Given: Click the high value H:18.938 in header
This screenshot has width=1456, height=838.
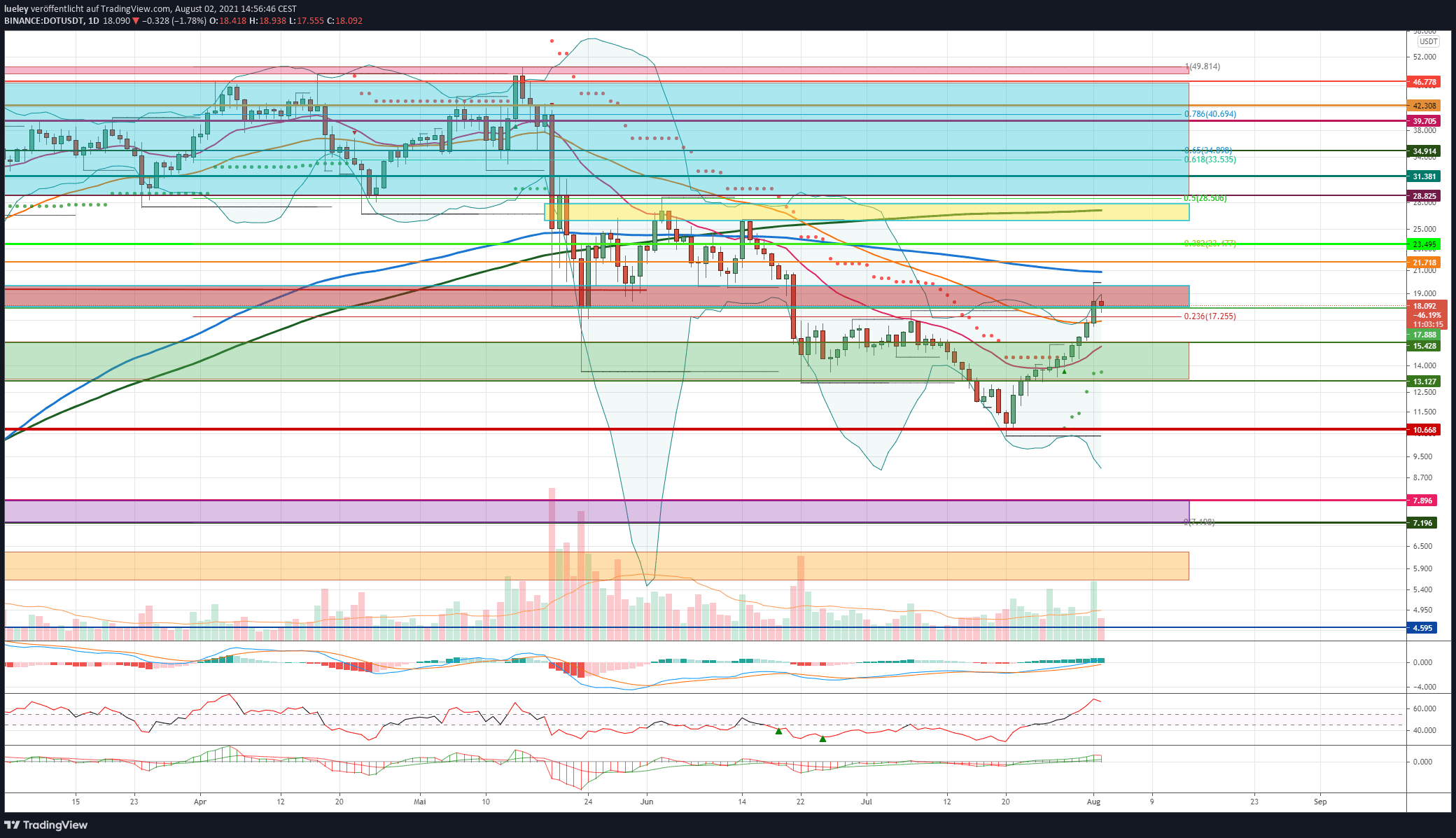Looking at the screenshot, I should pyautogui.click(x=267, y=21).
